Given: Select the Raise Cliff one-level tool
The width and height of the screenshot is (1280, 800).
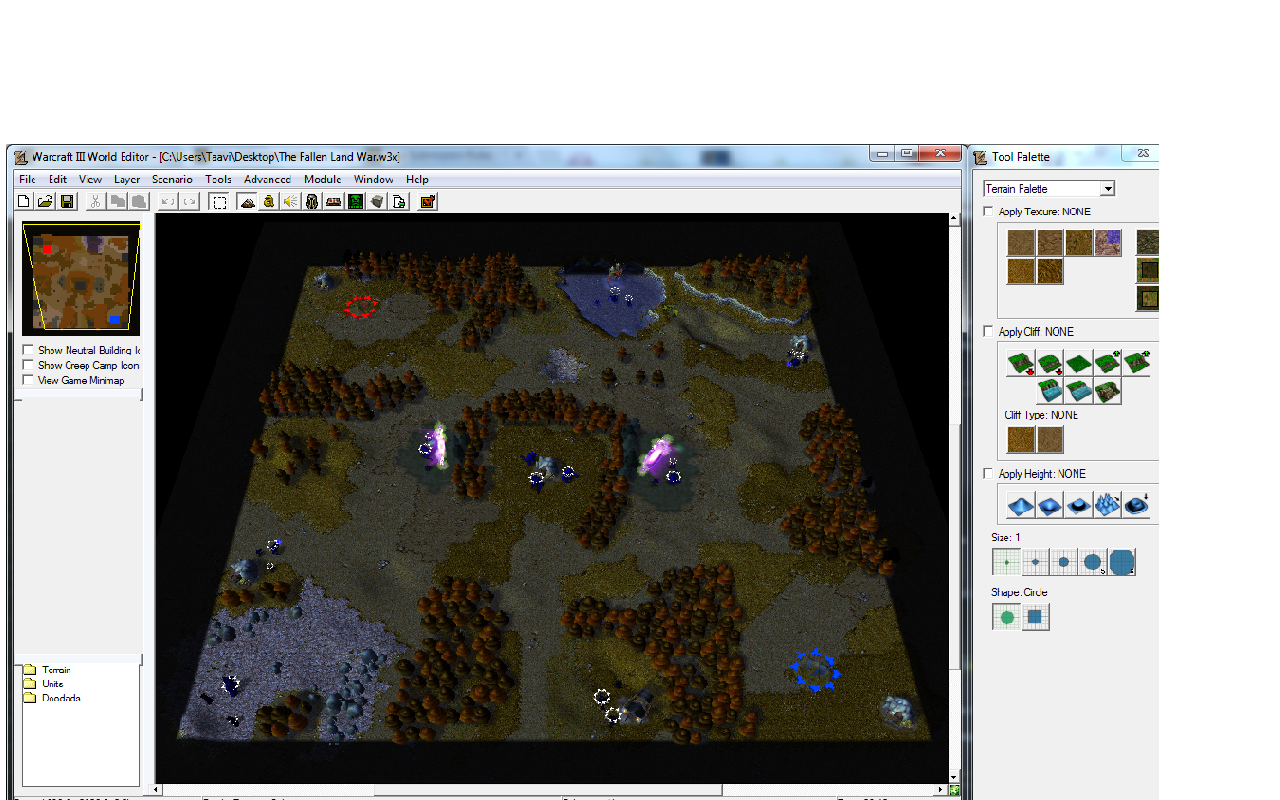Looking at the screenshot, I should pos(1107,363).
